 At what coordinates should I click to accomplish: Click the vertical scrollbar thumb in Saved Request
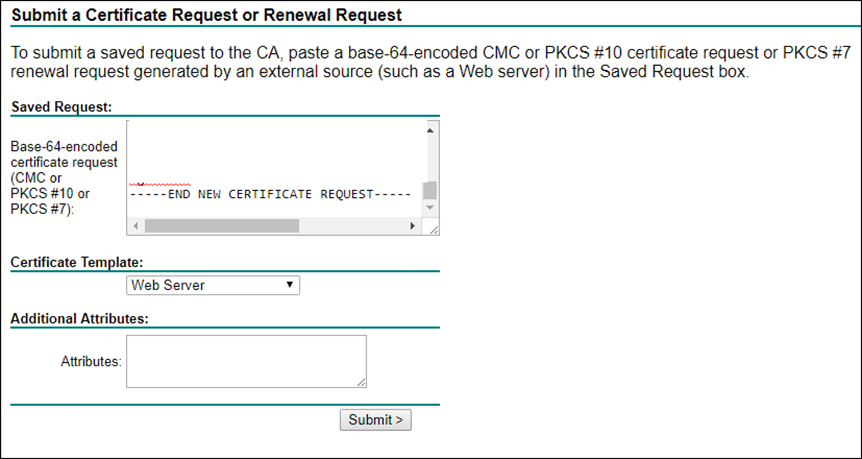click(x=430, y=190)
